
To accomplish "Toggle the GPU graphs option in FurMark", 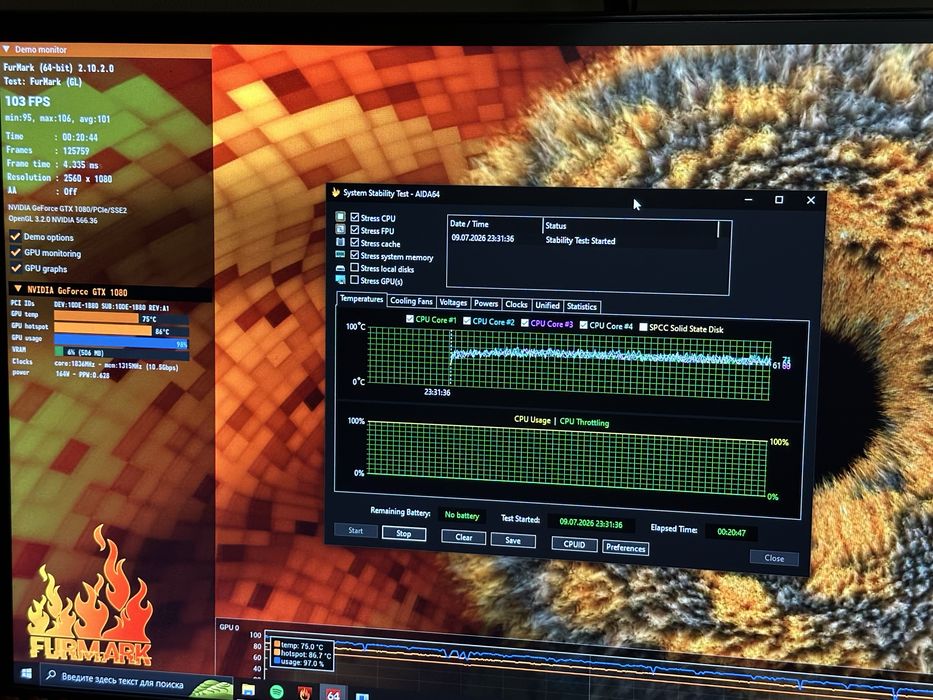I will point(15,268).
